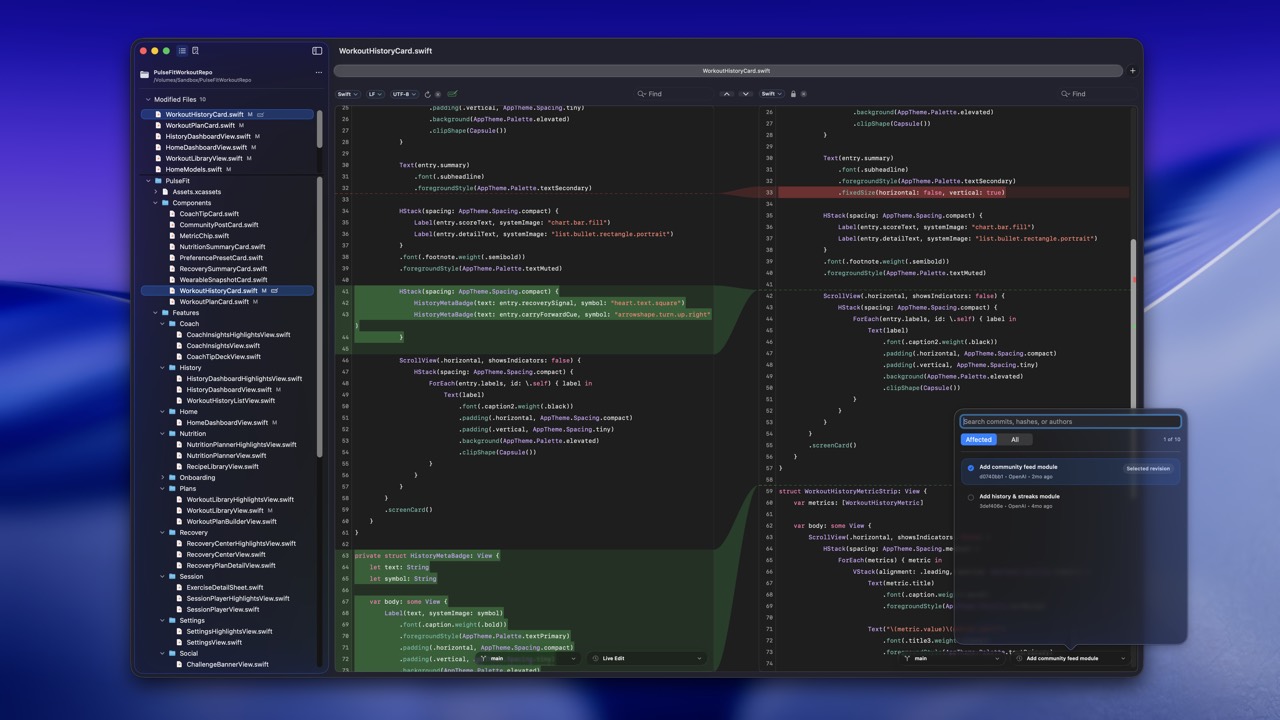The image size is (1280, 720).
Task: Click the clock icon beside Live Edit
Action: pos(596,658)
